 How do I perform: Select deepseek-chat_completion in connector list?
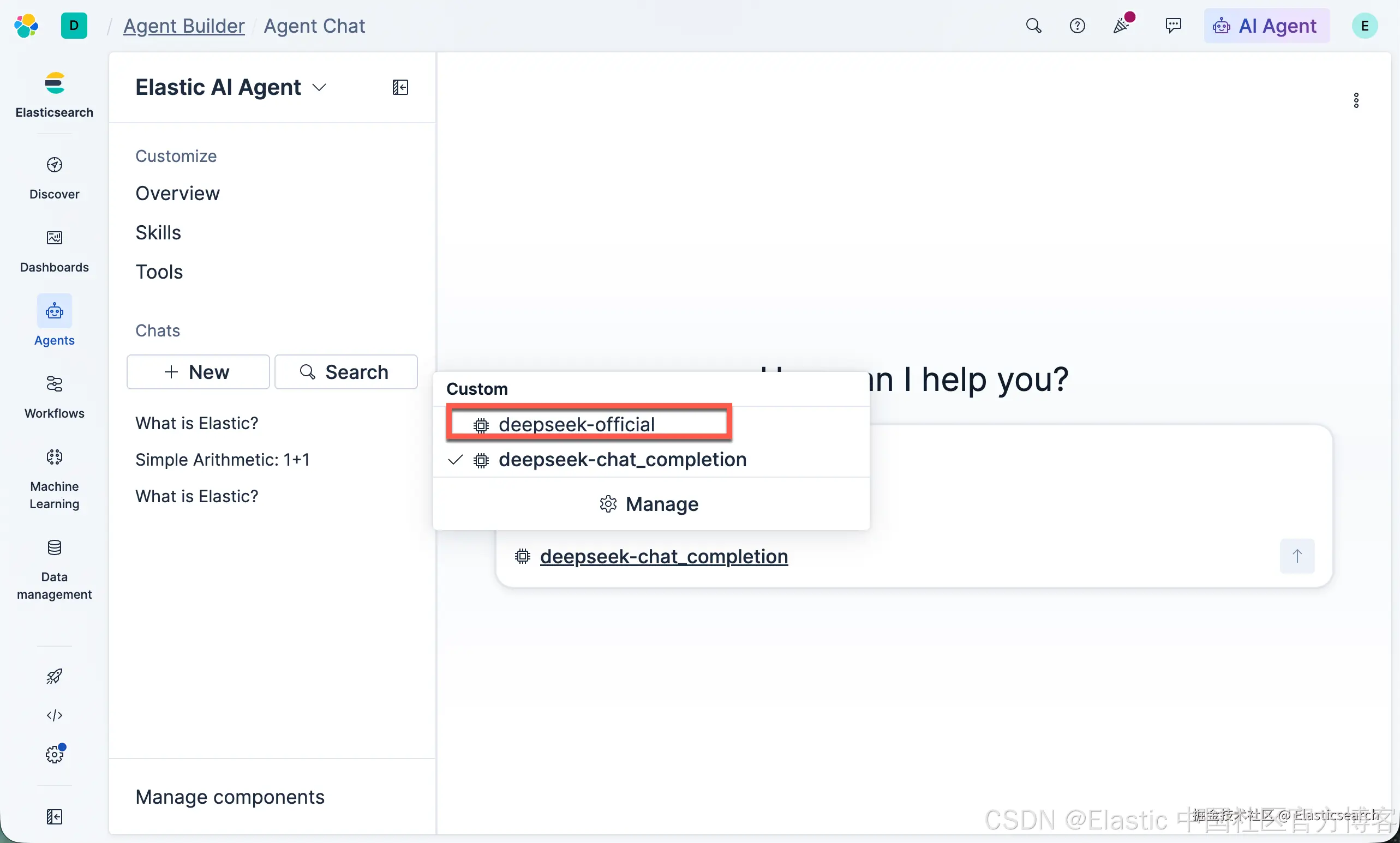(651, 459)
